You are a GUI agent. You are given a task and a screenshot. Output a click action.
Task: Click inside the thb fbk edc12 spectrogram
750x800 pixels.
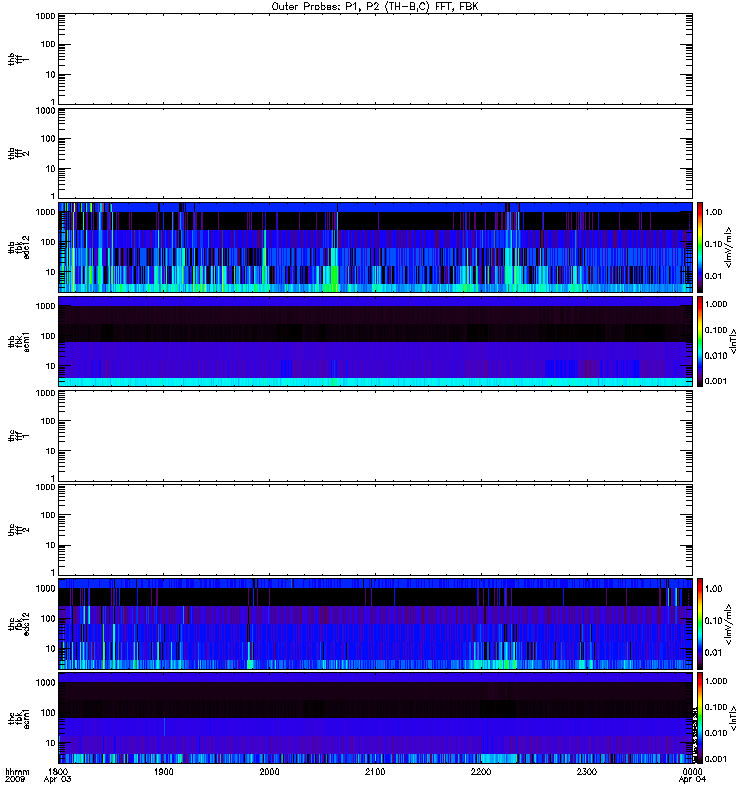click(375, 247)
